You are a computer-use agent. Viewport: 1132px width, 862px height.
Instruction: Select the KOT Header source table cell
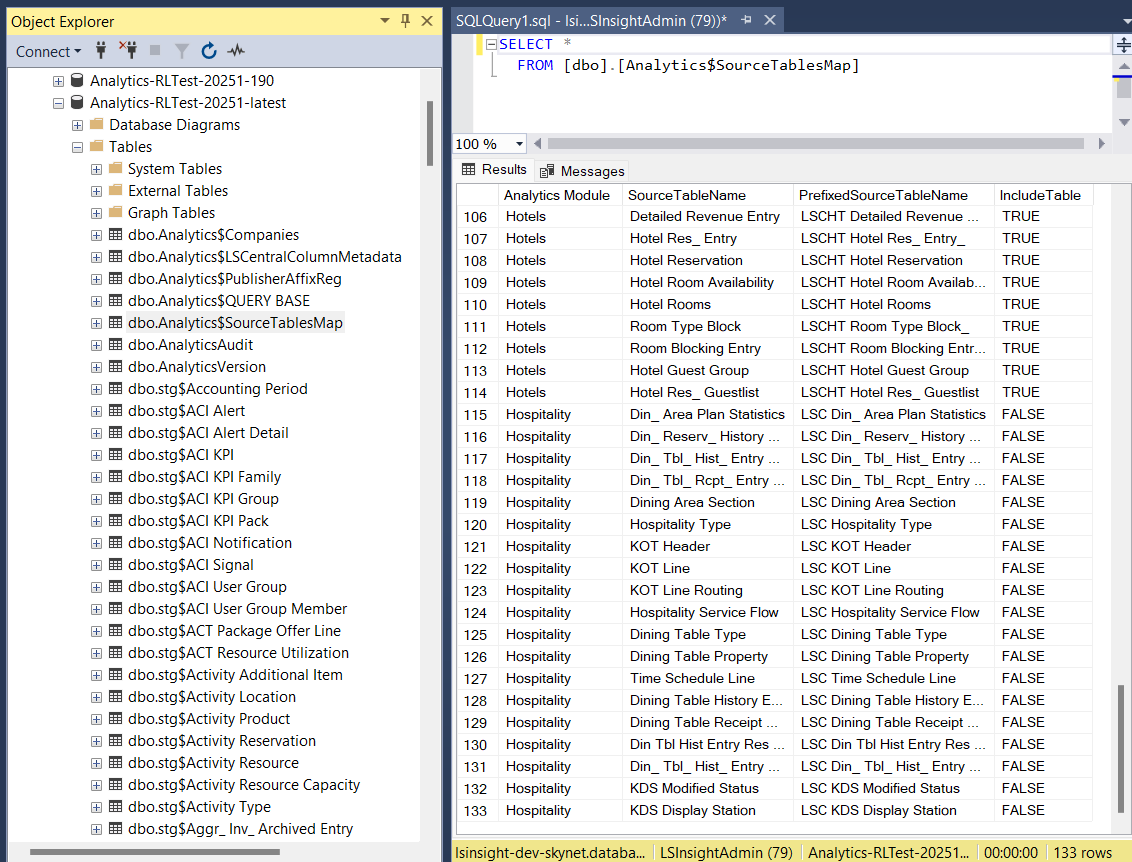[669, 546]
